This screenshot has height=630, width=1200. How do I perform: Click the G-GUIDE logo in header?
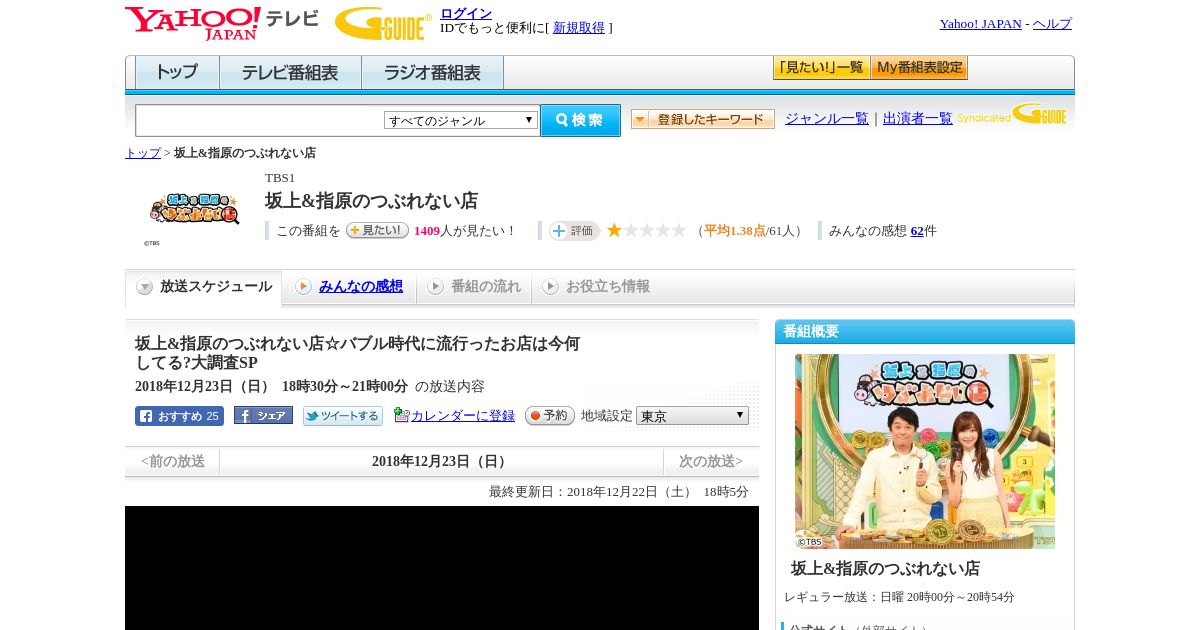click(383, 23)
